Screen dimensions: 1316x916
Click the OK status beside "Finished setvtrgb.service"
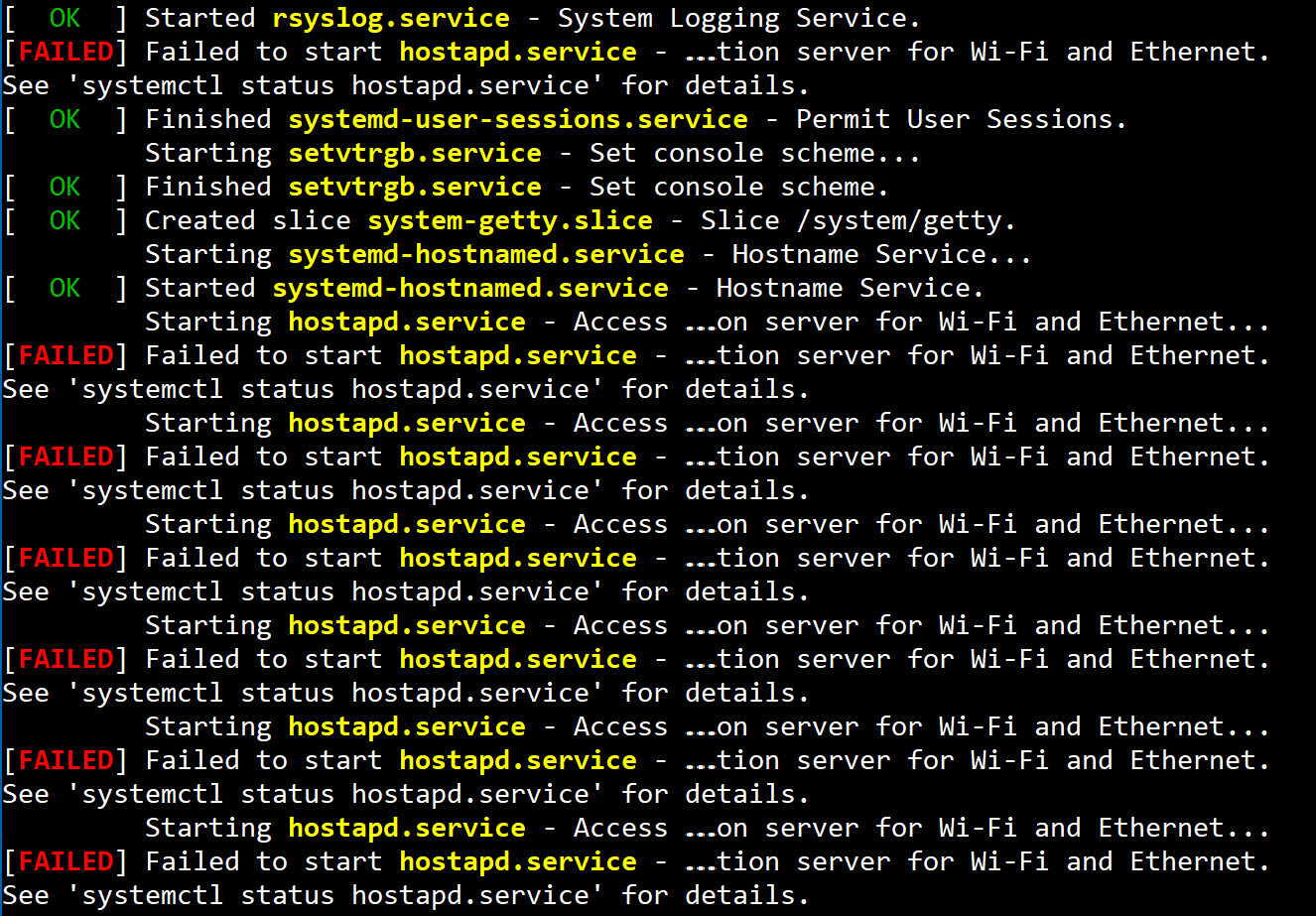tap(66, 187)
